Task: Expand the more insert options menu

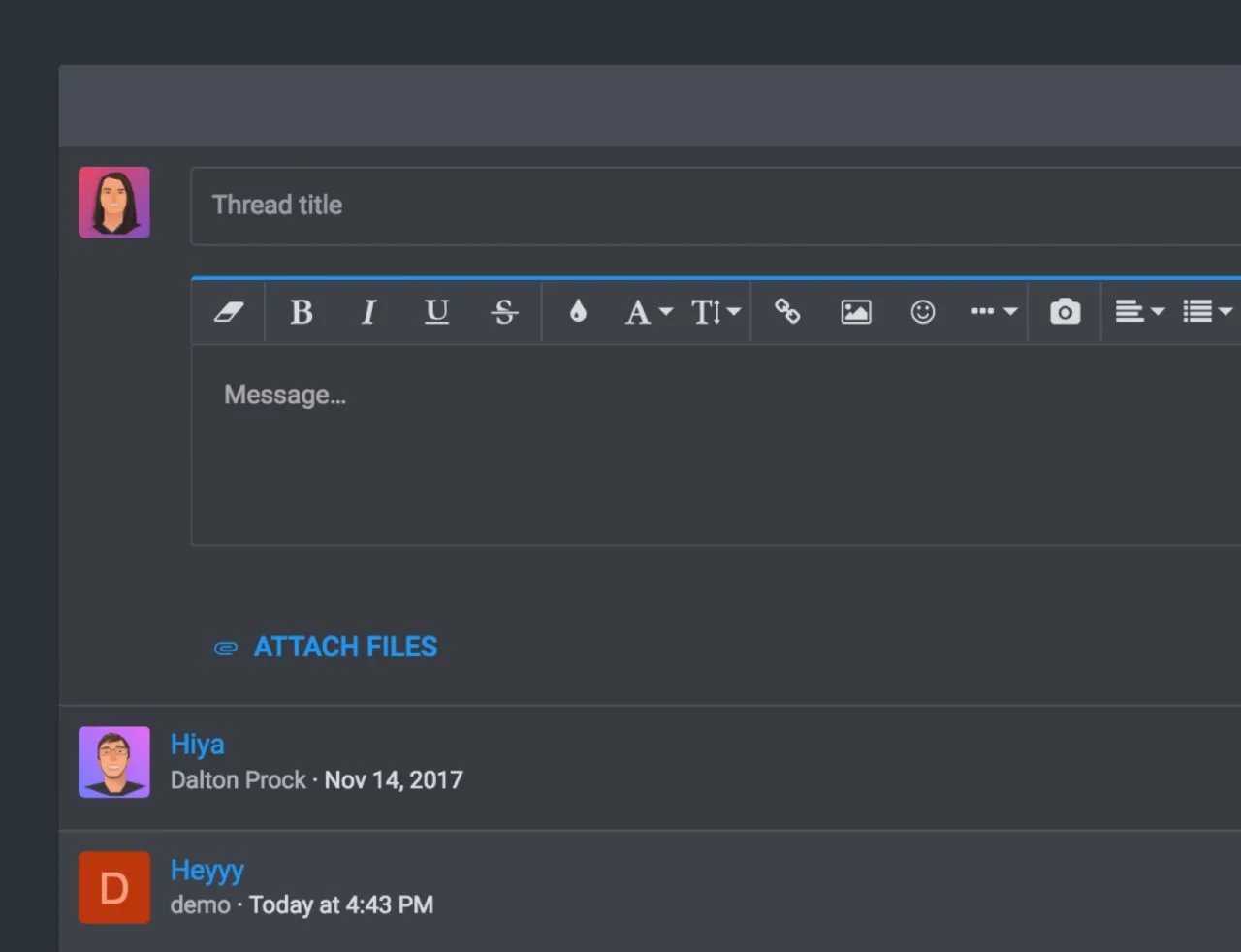Action: pyautogui.click(x=993, y=312)
